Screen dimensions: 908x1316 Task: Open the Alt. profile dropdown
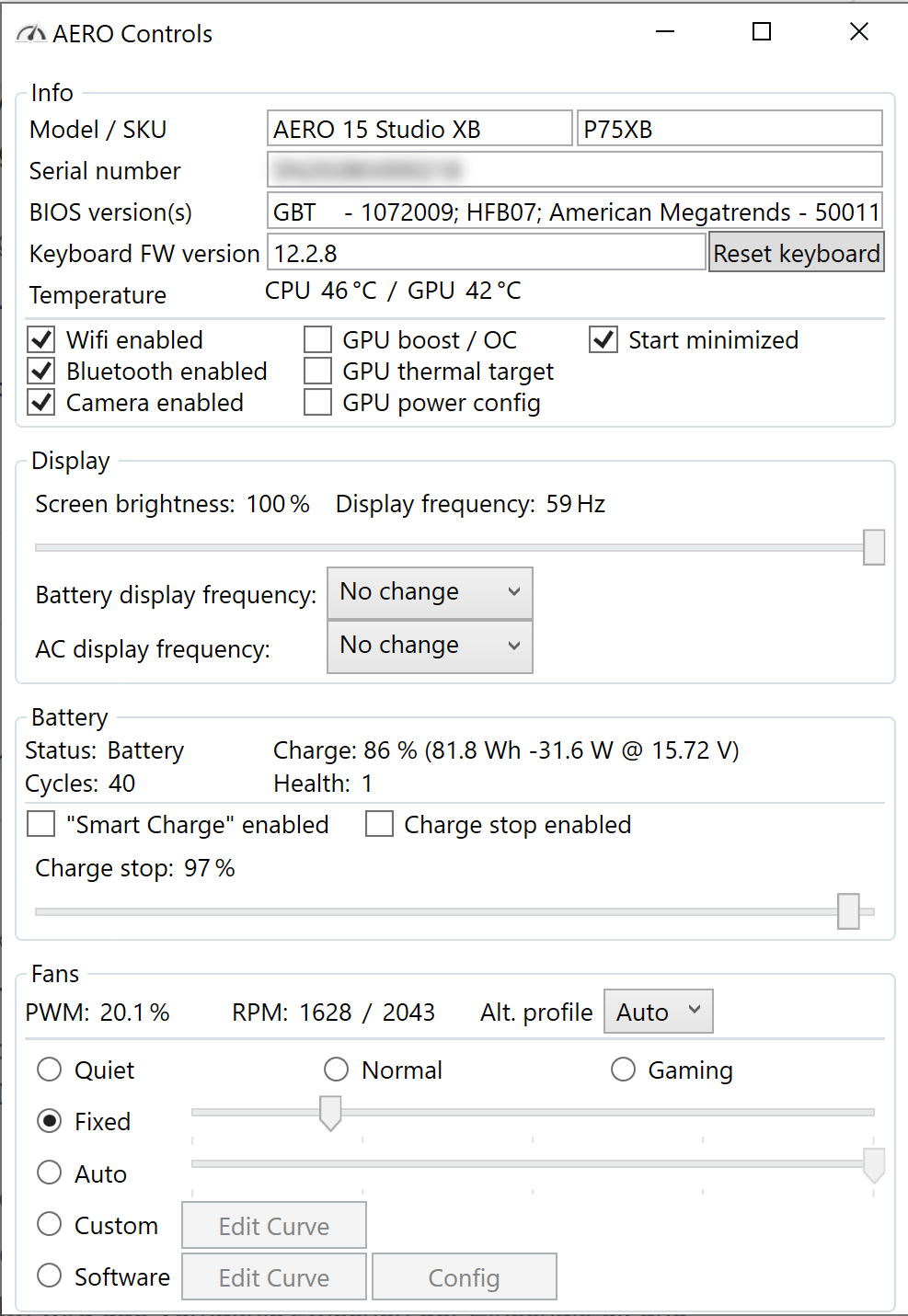(658, 1011)
